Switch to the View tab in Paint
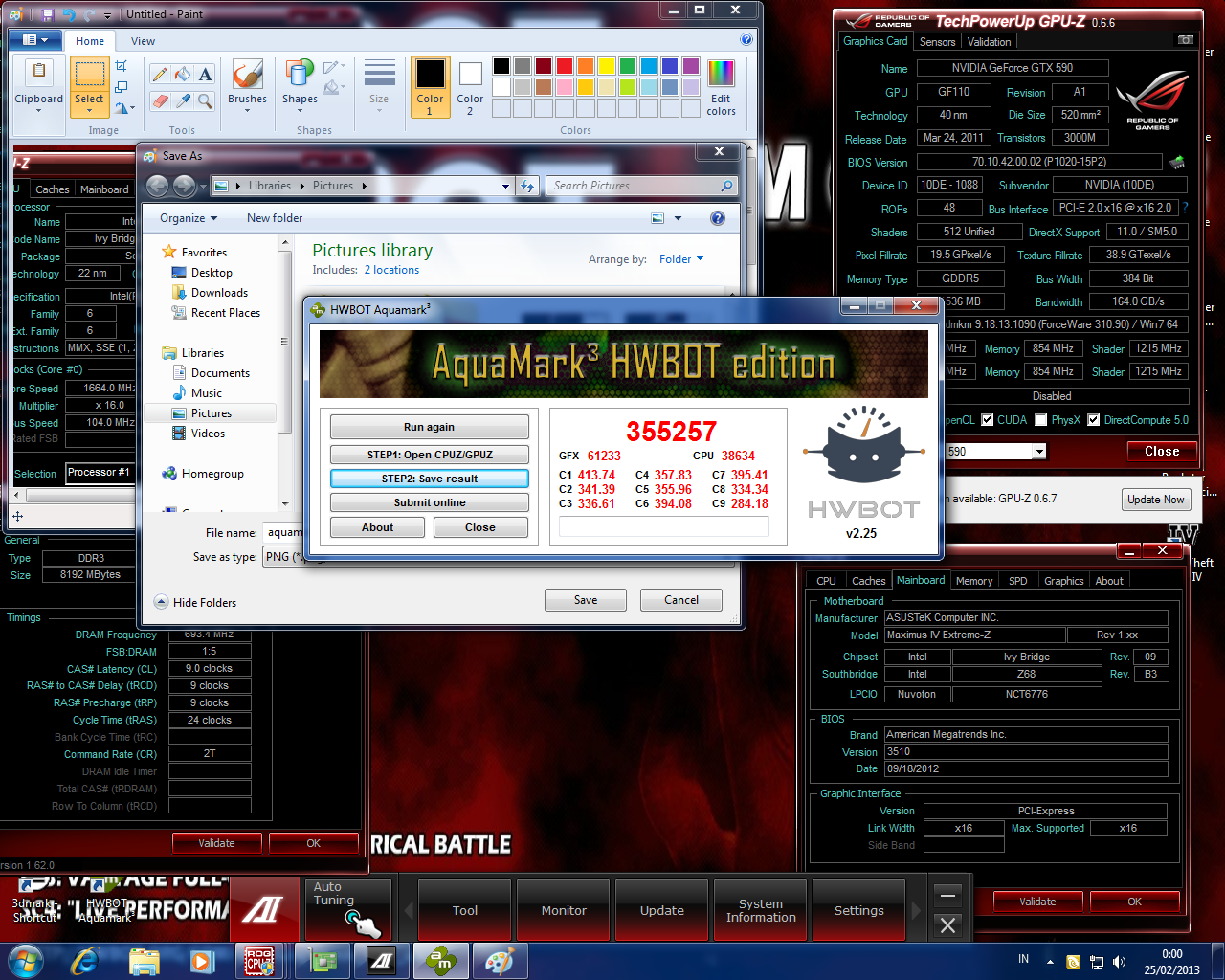This screenshot has width=1225, height=980. click(x=143, y=41)
